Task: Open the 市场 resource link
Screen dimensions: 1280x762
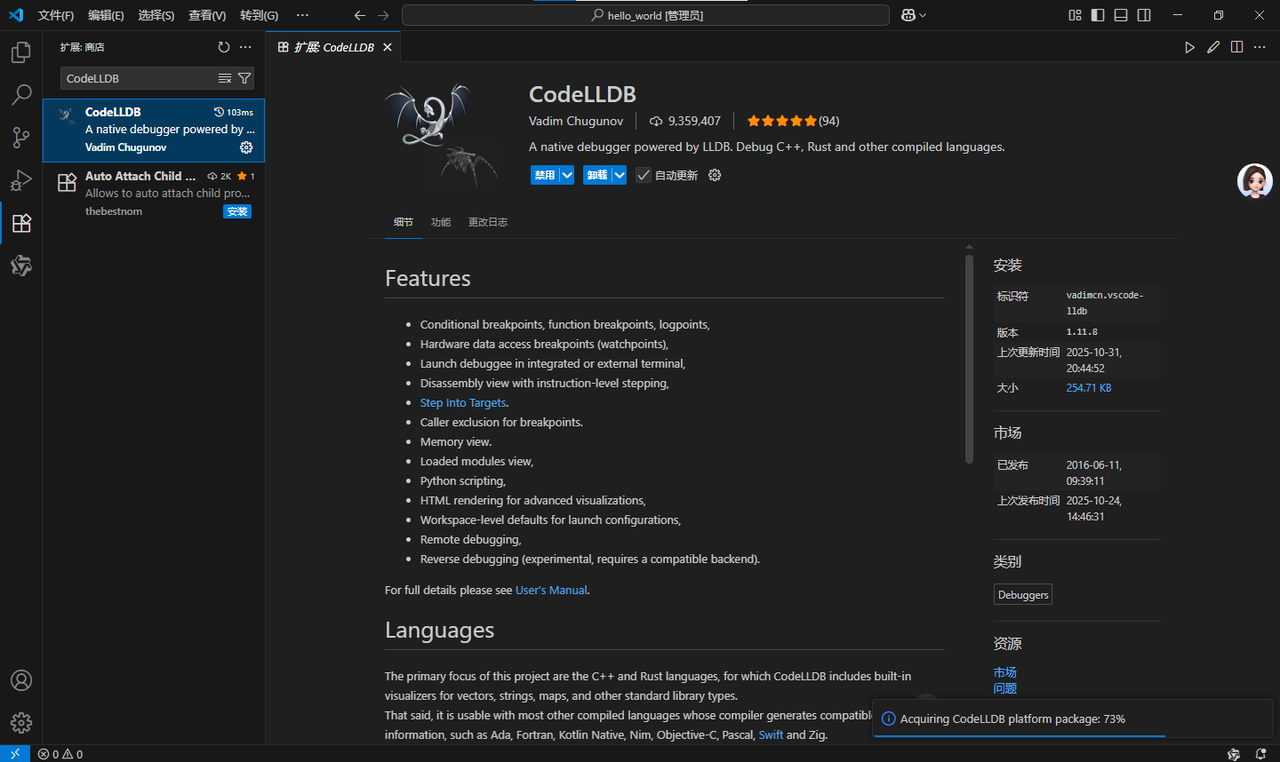Action: pos(1005,672)
